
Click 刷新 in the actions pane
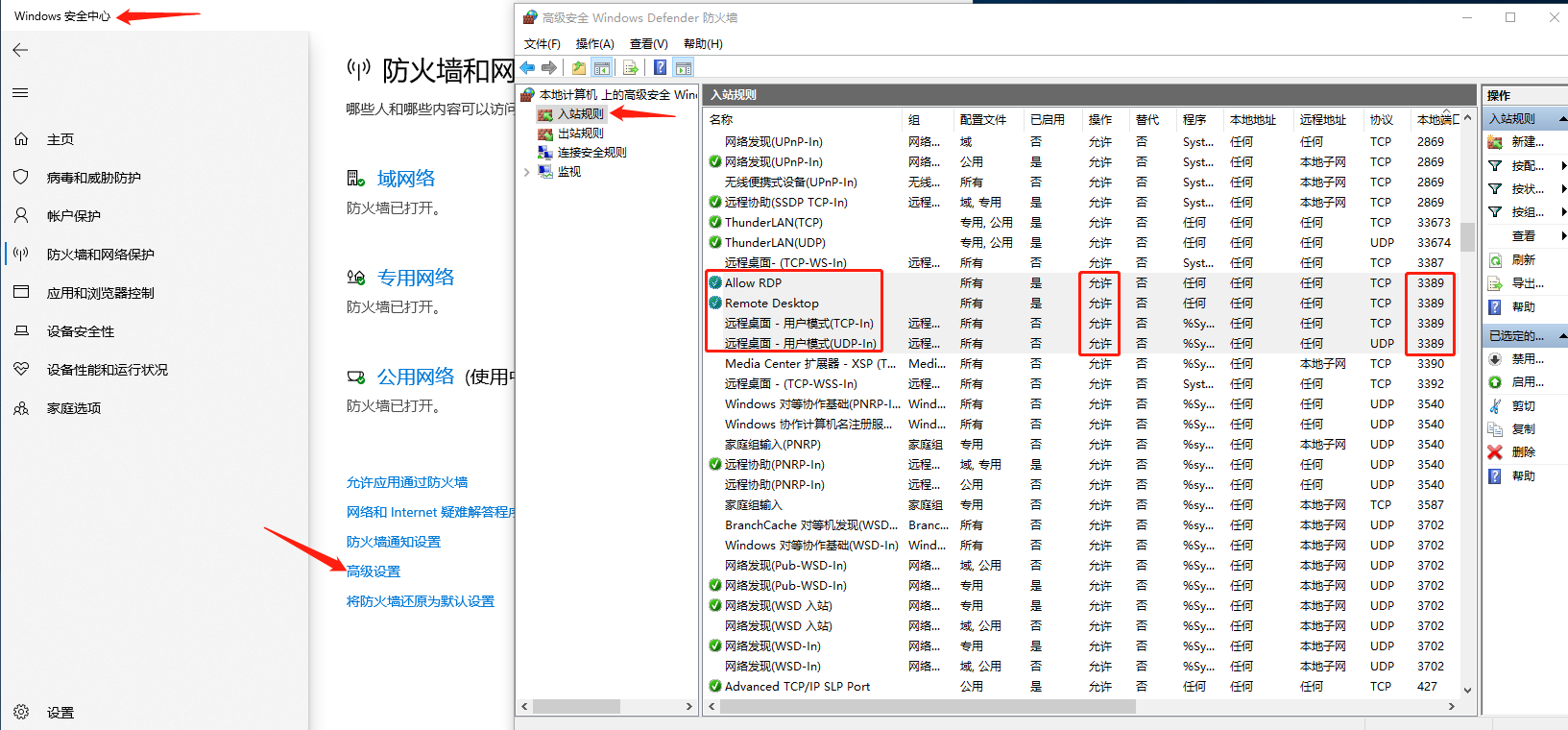[x=1523, y=260]
